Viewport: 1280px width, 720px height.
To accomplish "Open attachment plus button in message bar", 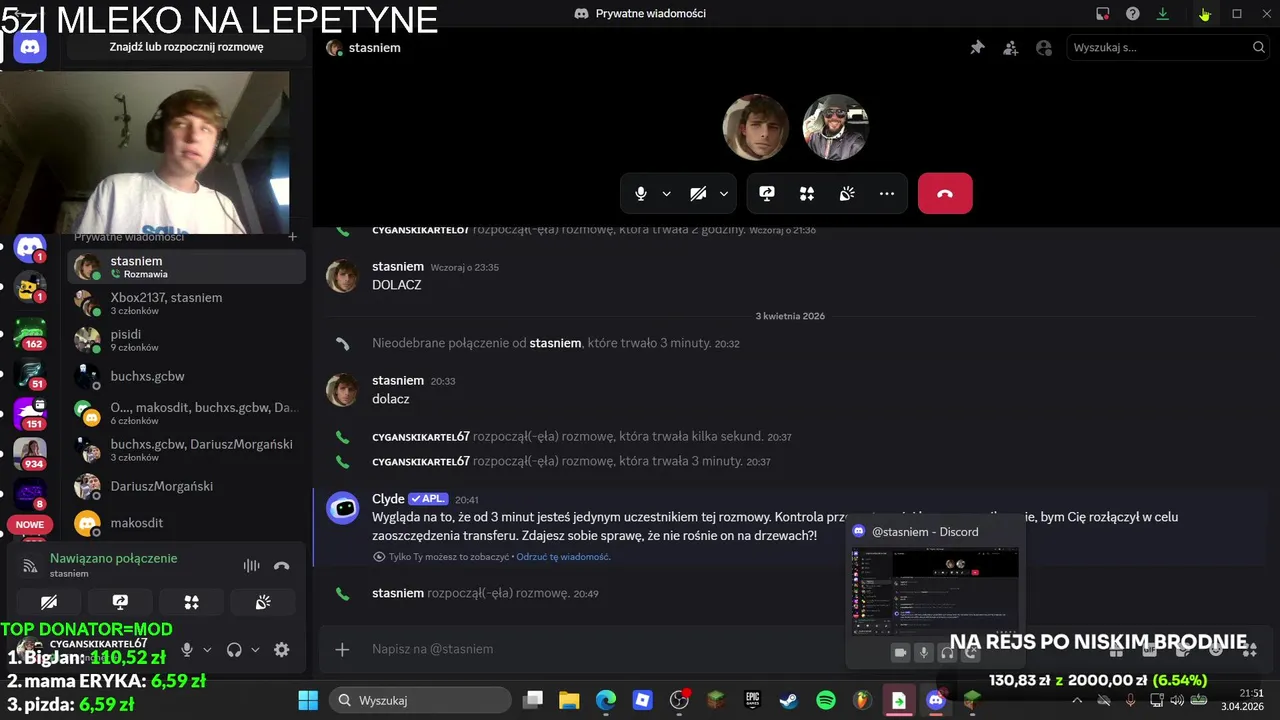I will (x=342, y=650).
